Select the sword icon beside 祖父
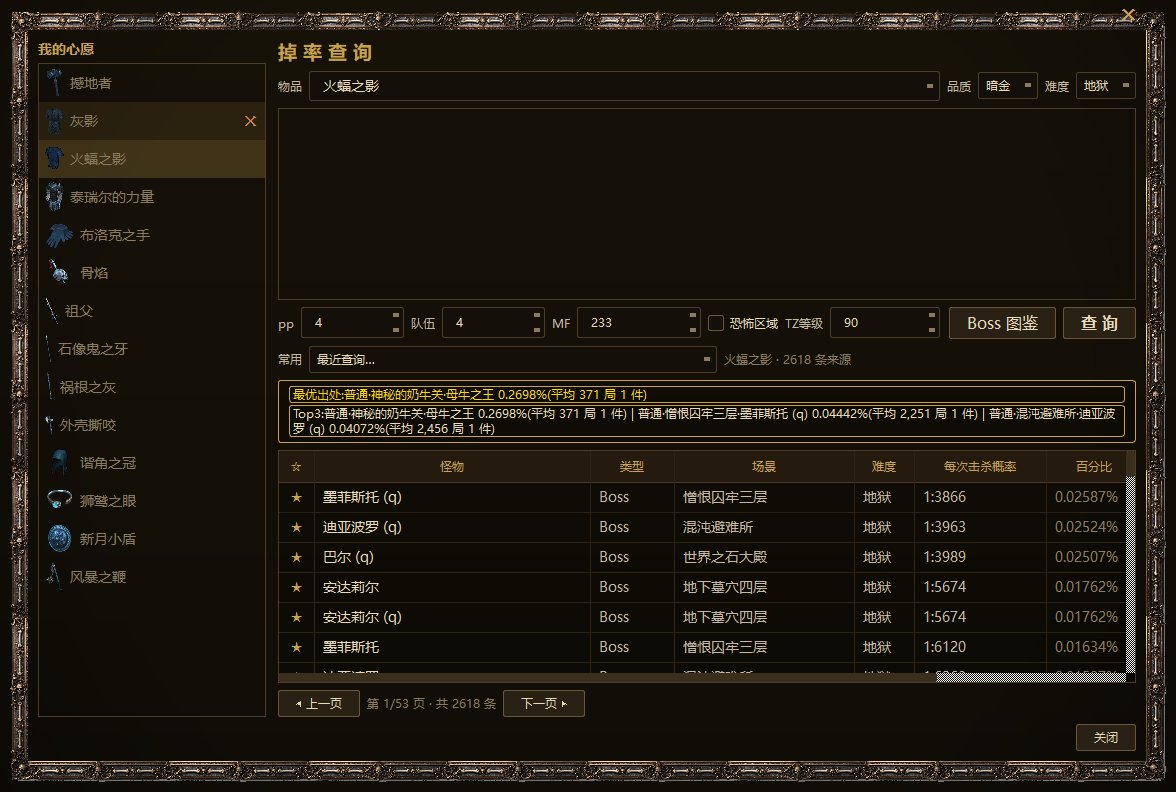 coord(52,310)
